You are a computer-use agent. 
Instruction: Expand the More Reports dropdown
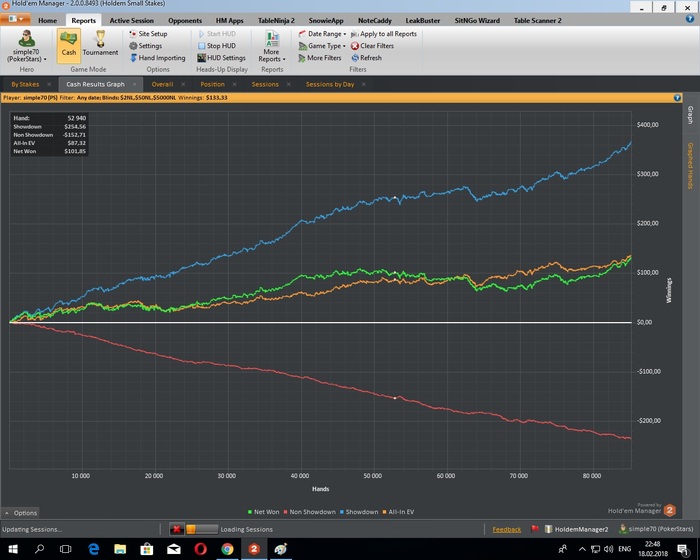click(272, 46)
